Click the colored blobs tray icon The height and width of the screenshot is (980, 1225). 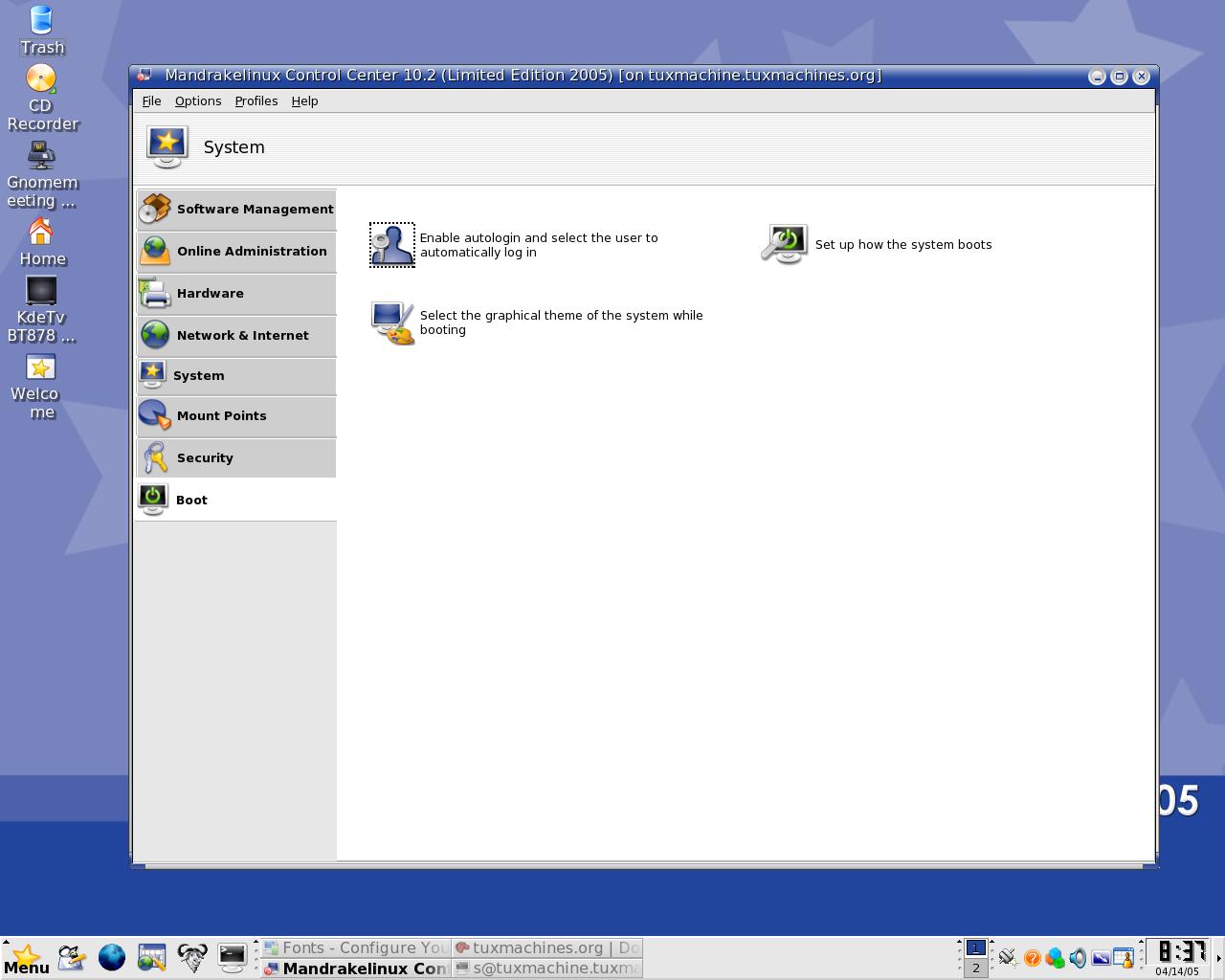1055,957
